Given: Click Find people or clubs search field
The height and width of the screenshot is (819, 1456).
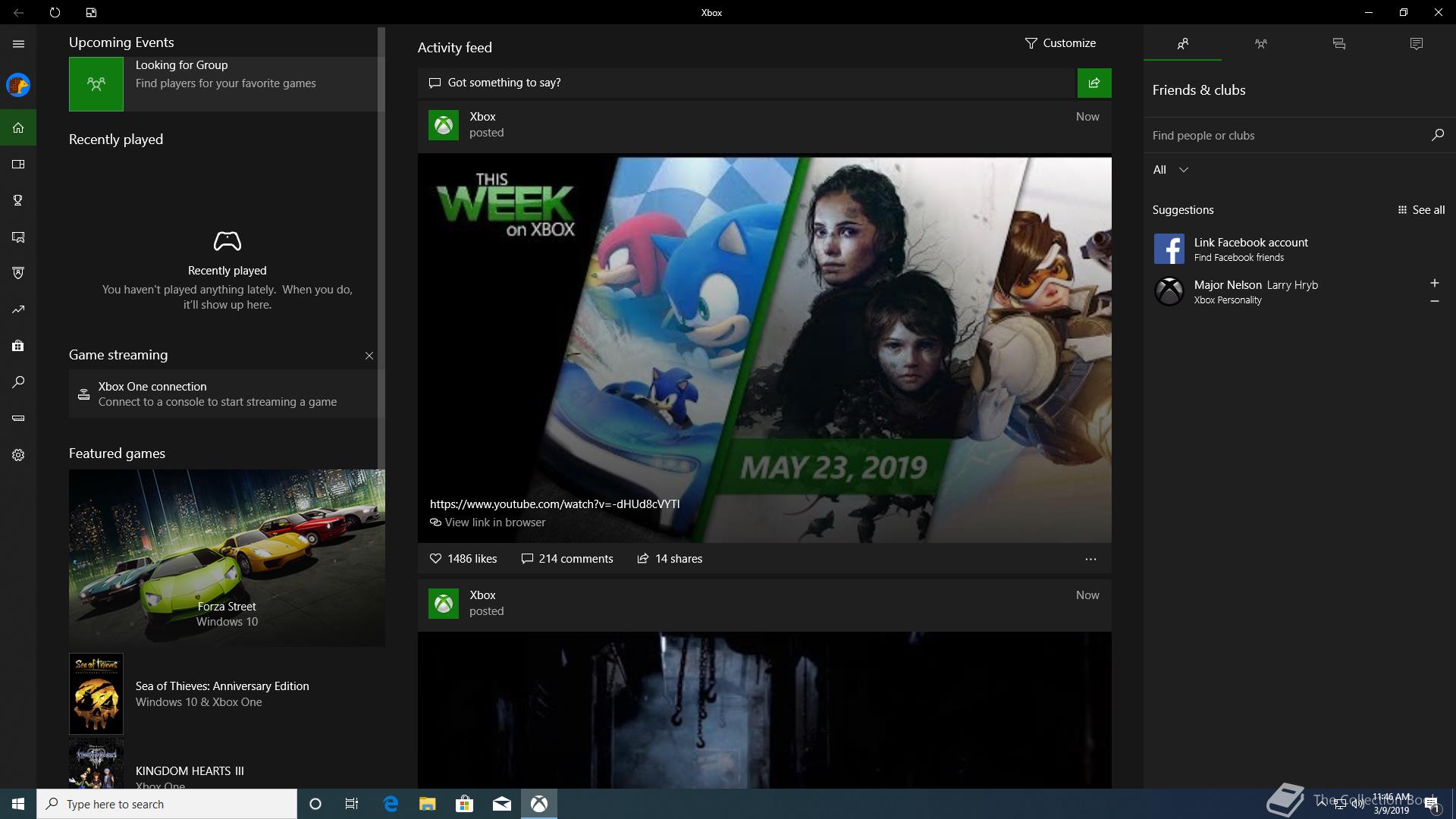Looking at the screenshot, I should click(x=1285, y=135).
